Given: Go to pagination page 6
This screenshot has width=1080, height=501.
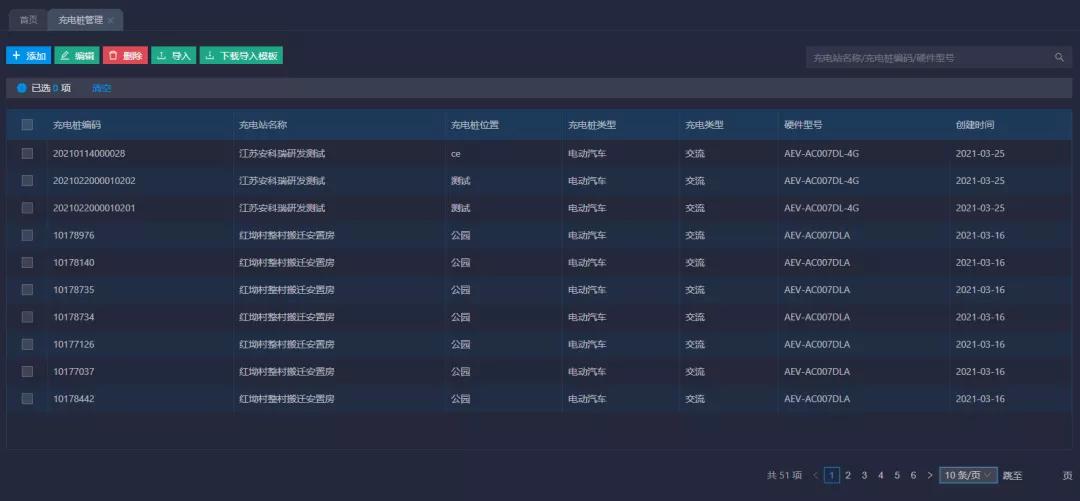Looking at the screenshot, I should 913,475.
